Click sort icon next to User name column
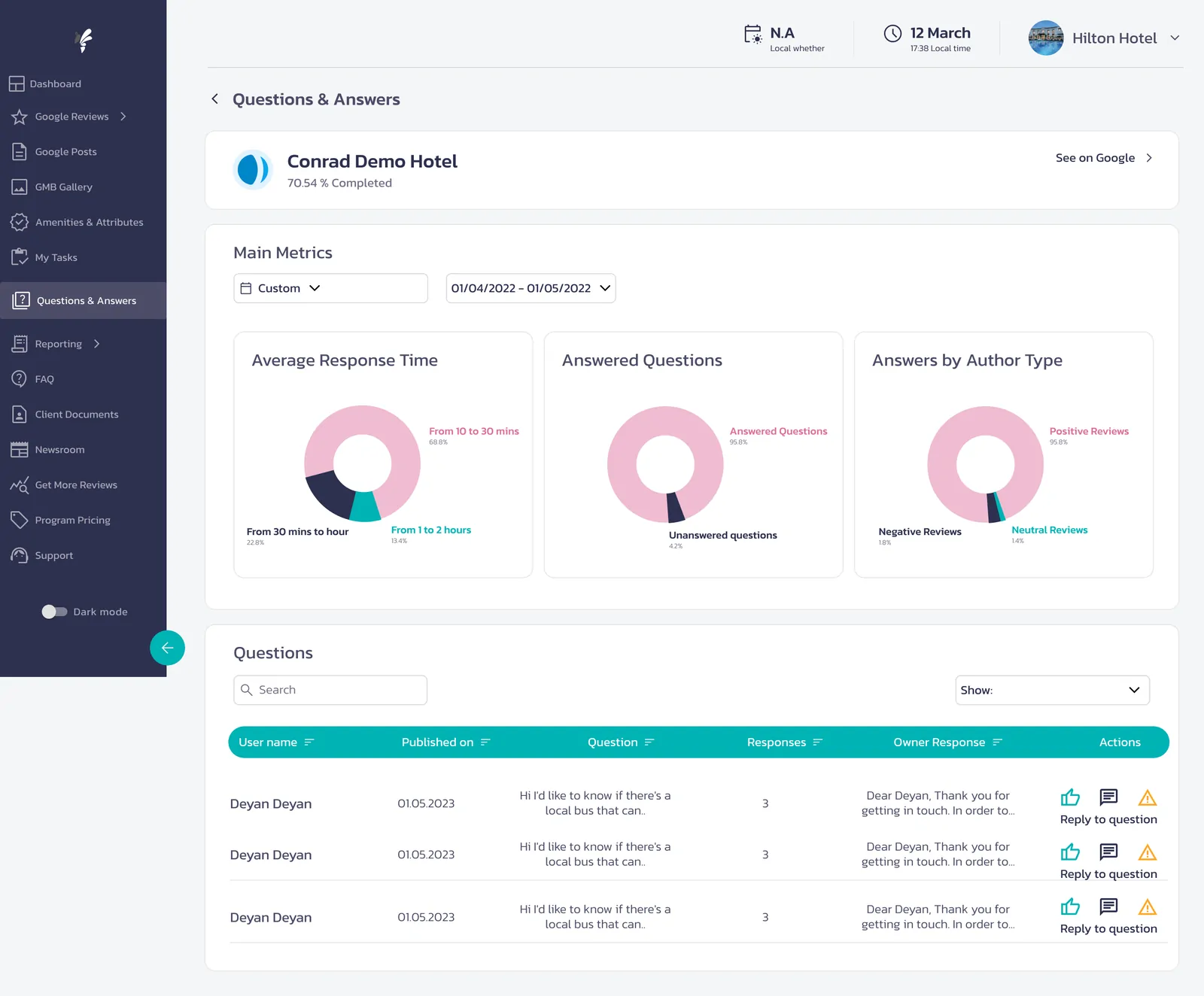The width and height of the screenshot is (1204, 996). tap(309, 742)
